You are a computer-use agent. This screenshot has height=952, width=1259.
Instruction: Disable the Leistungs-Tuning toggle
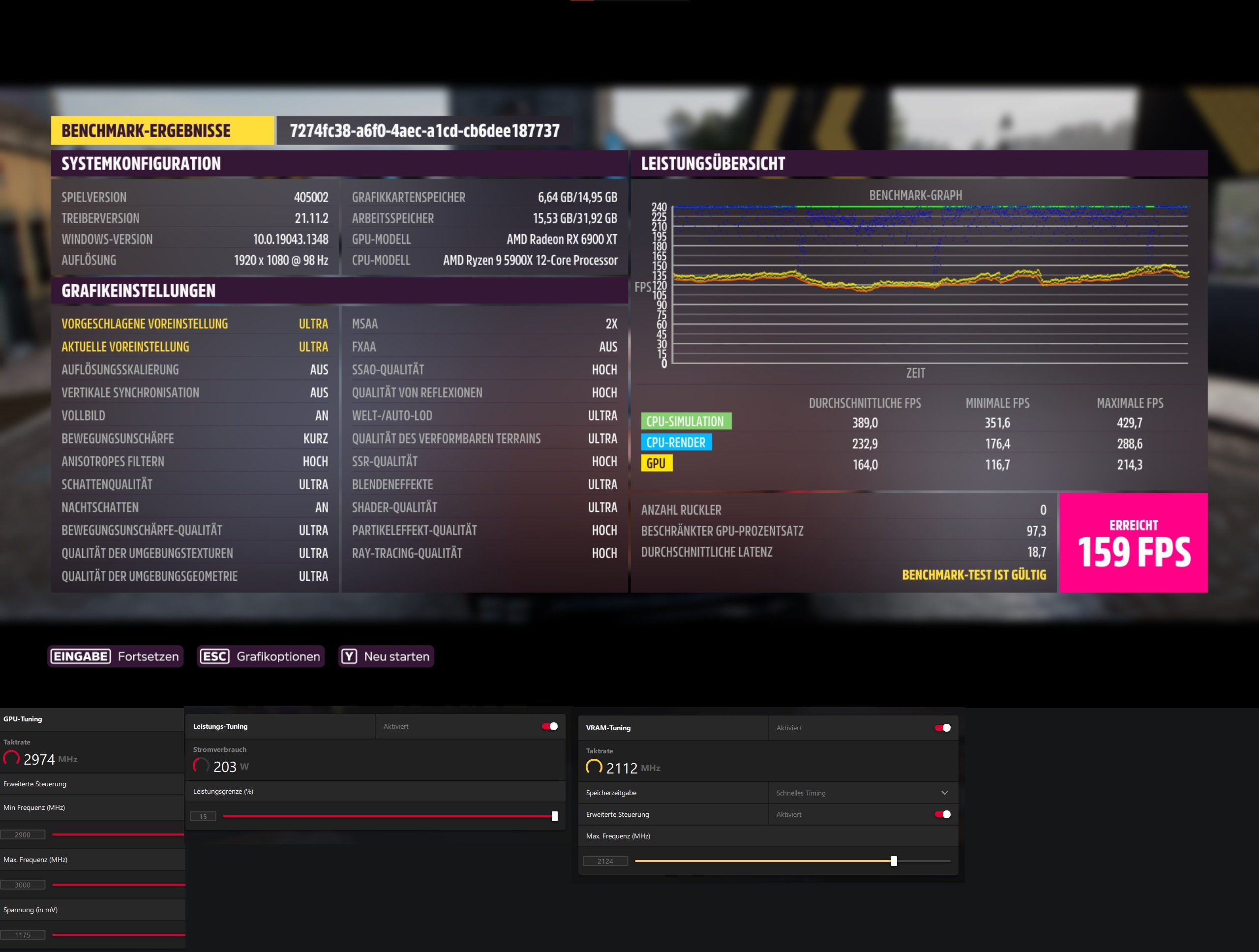coord(550,726)
